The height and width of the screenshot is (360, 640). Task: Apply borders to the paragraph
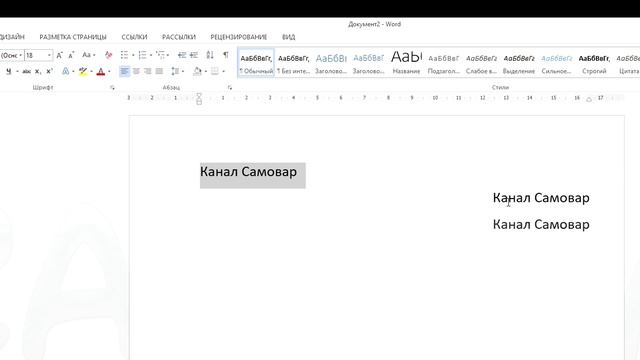coord(215,71)
